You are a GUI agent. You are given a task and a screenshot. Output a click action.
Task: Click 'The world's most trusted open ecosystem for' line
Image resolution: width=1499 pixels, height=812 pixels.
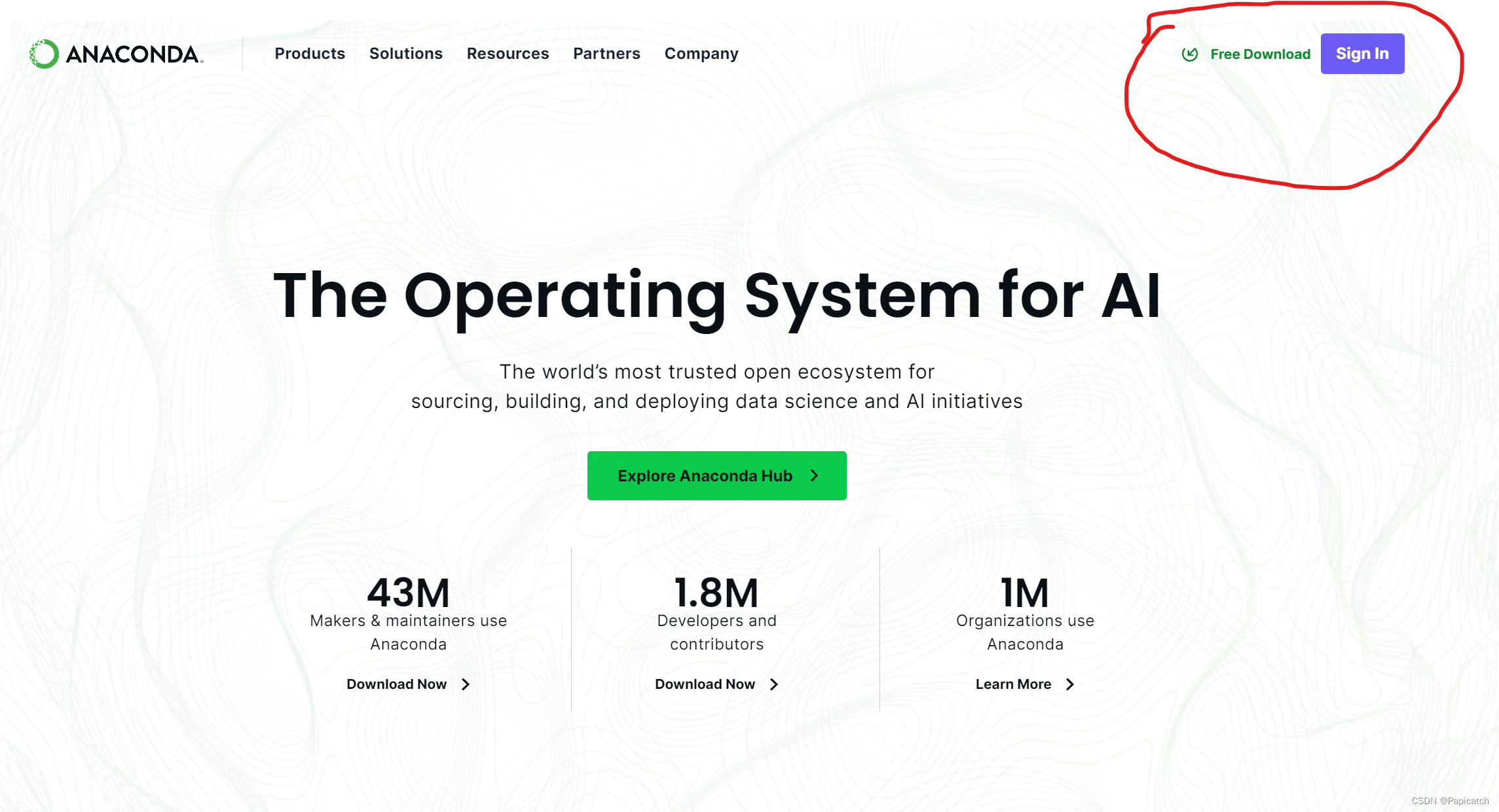(x=716, y=372)
